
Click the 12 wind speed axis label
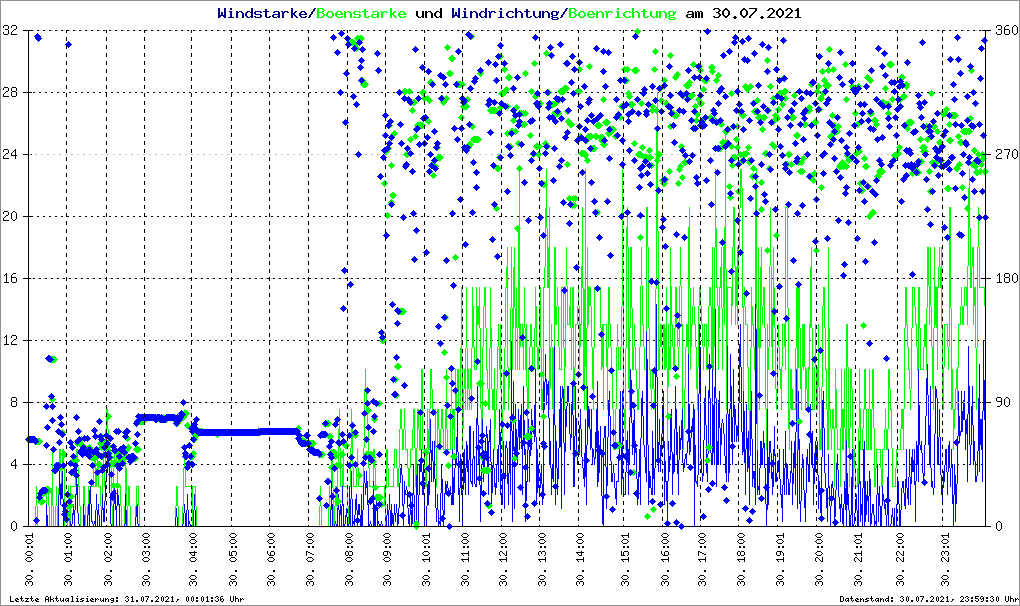point(11,341)
